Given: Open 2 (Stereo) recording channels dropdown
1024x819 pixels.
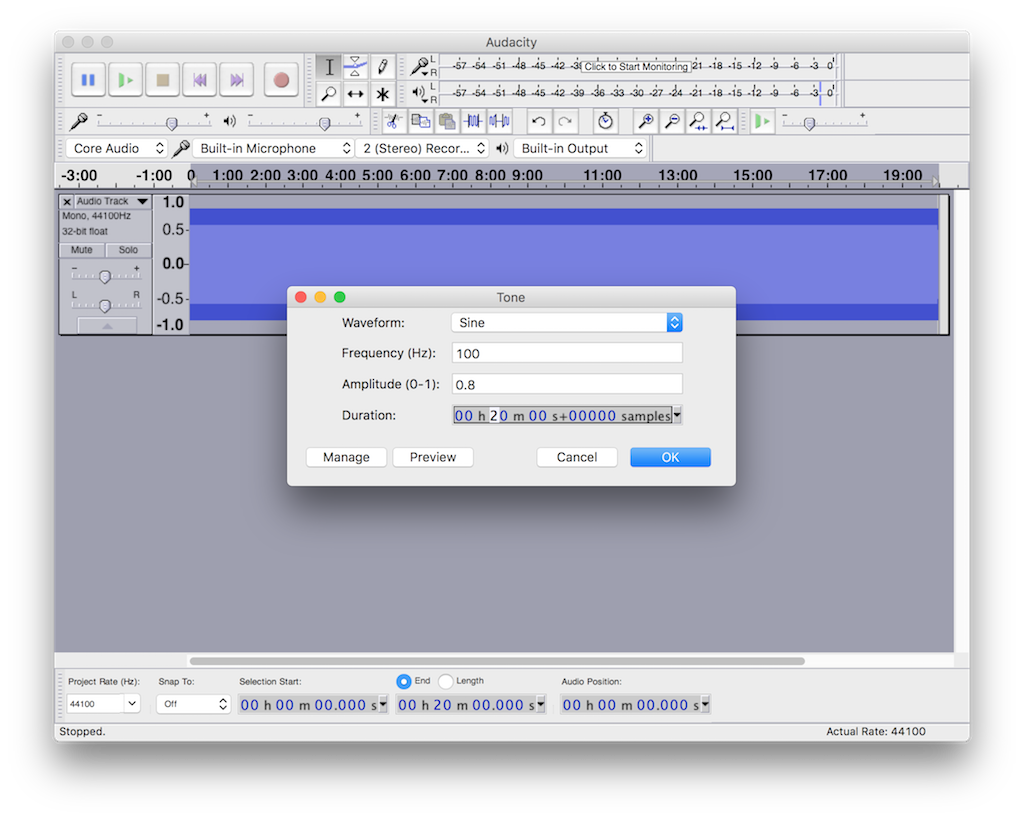Looking at the screenshot, I should pos(422,148).
